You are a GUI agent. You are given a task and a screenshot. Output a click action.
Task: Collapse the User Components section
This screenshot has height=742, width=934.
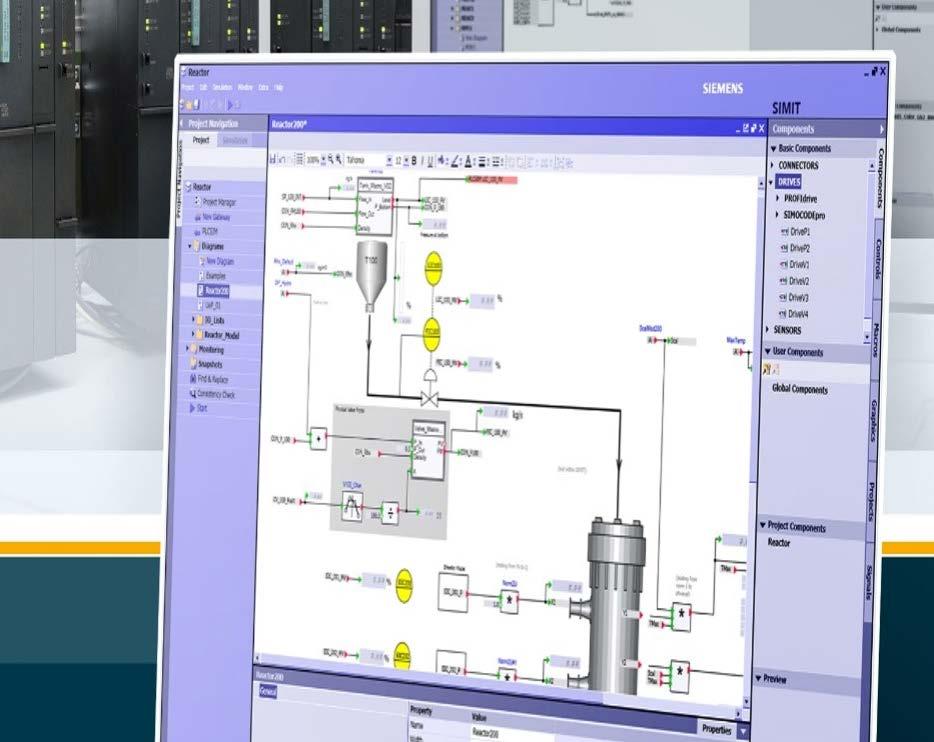768,351
